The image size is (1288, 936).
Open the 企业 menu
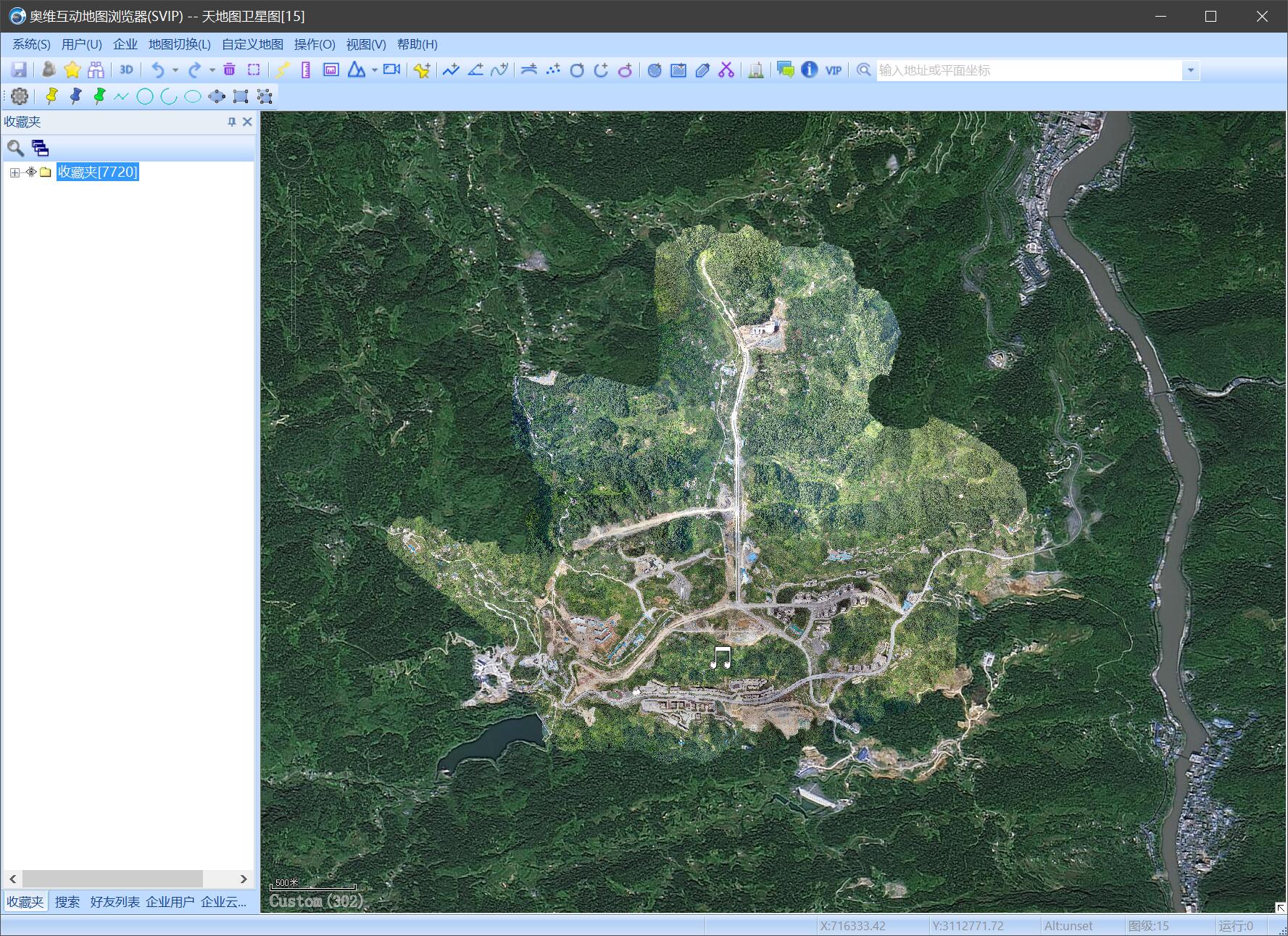[125, 44]
